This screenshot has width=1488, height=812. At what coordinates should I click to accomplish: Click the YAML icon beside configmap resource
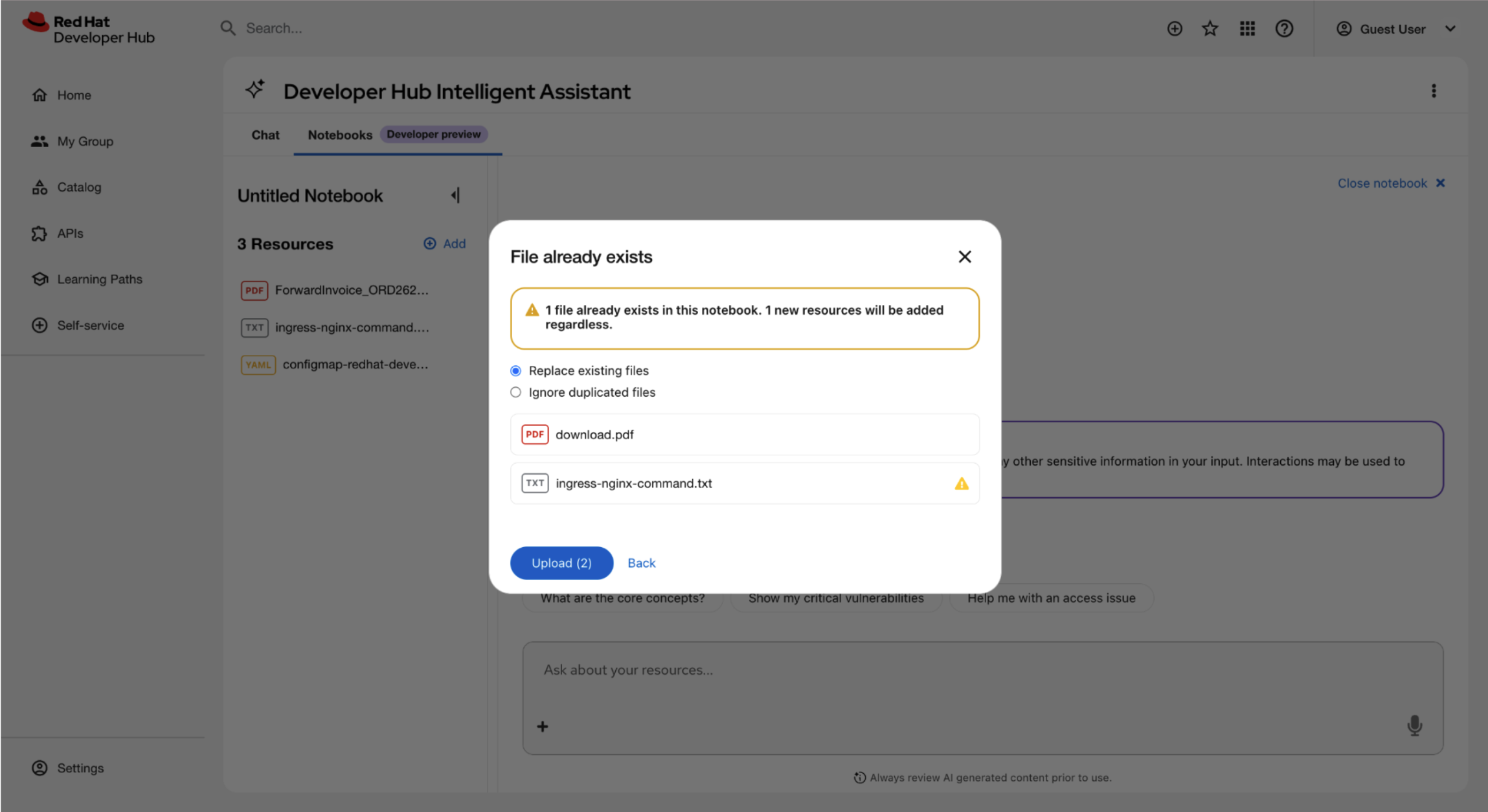pyautogui.click(x=258, y=365)
